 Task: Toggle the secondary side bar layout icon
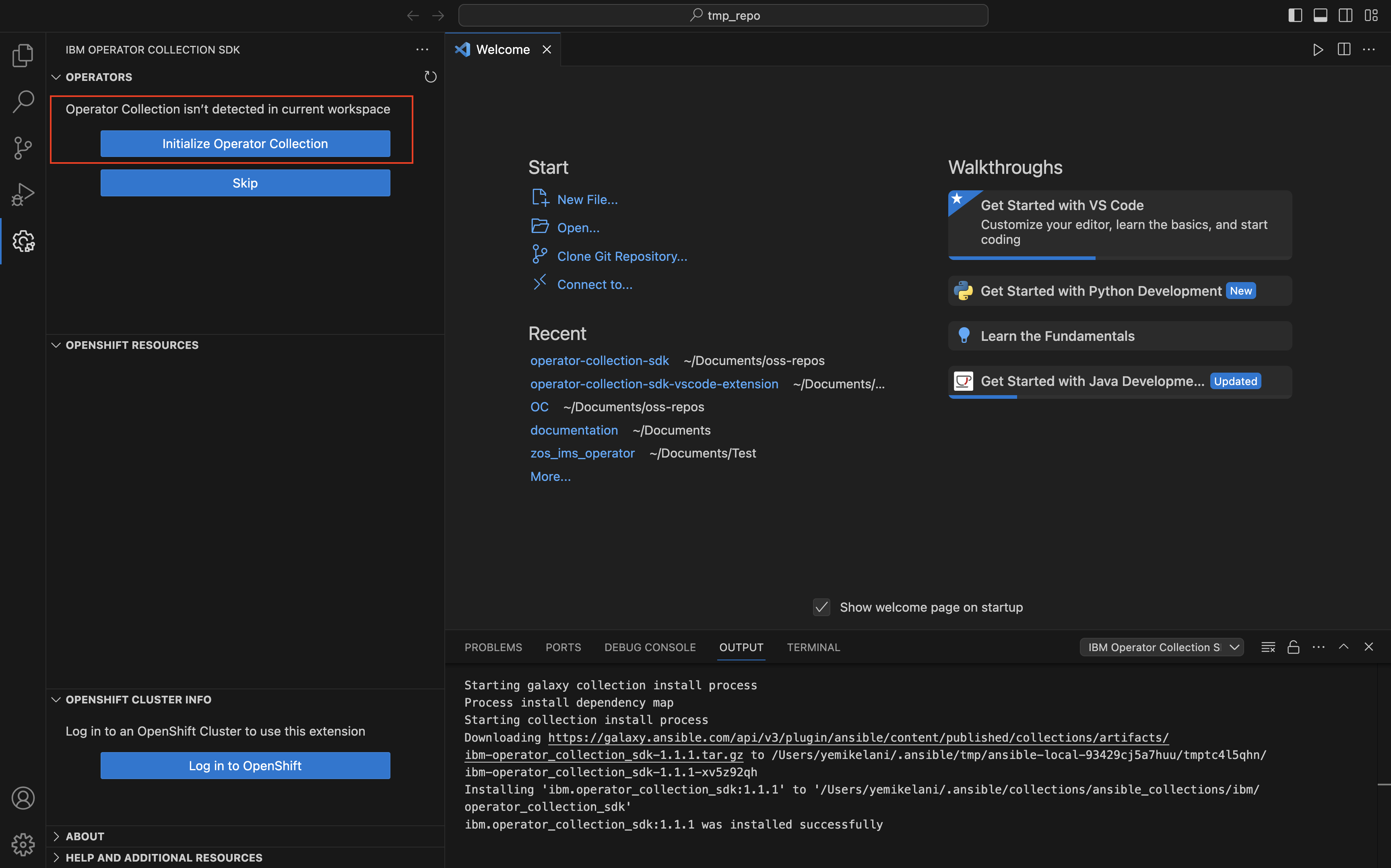(1346, 16)
